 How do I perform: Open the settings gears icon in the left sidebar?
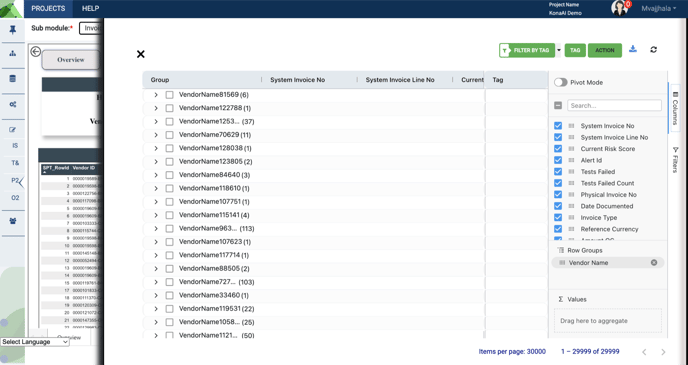[x=13, y=104]
